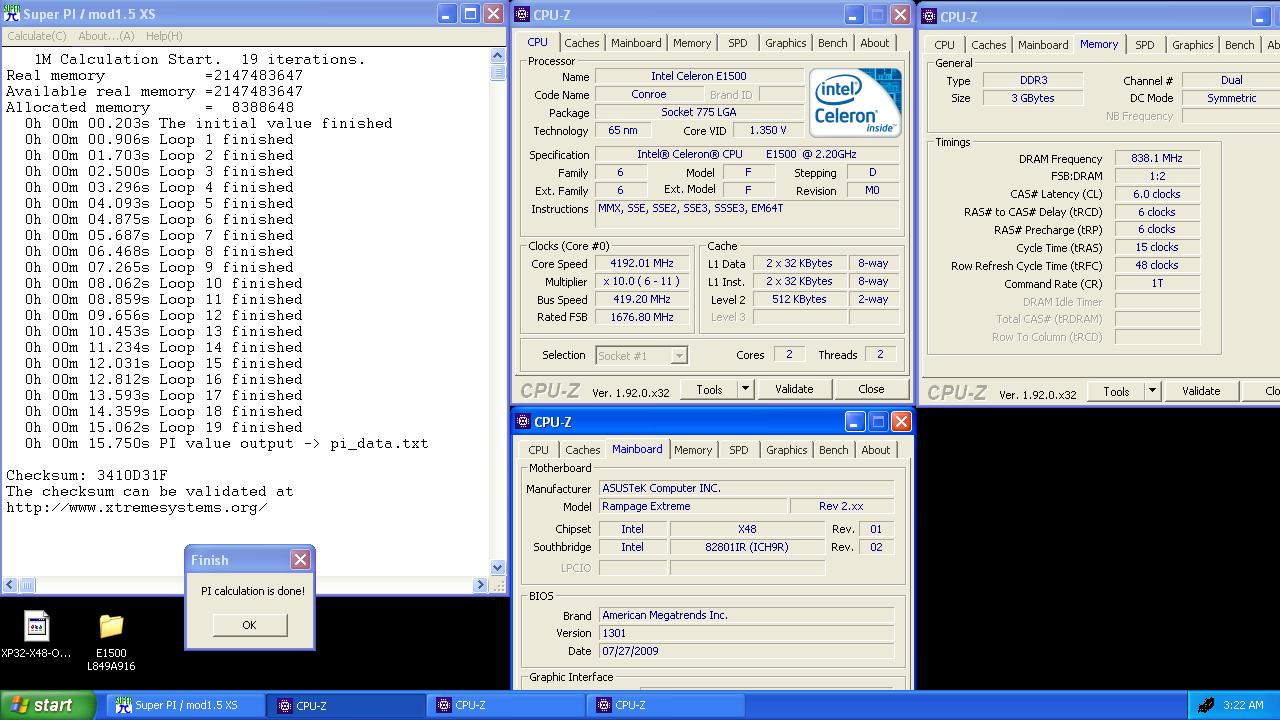This screenshot has width=1280, height=720.
Task: Open the XP32-X48 desktop file icon
Action: [x=37, y=626]
